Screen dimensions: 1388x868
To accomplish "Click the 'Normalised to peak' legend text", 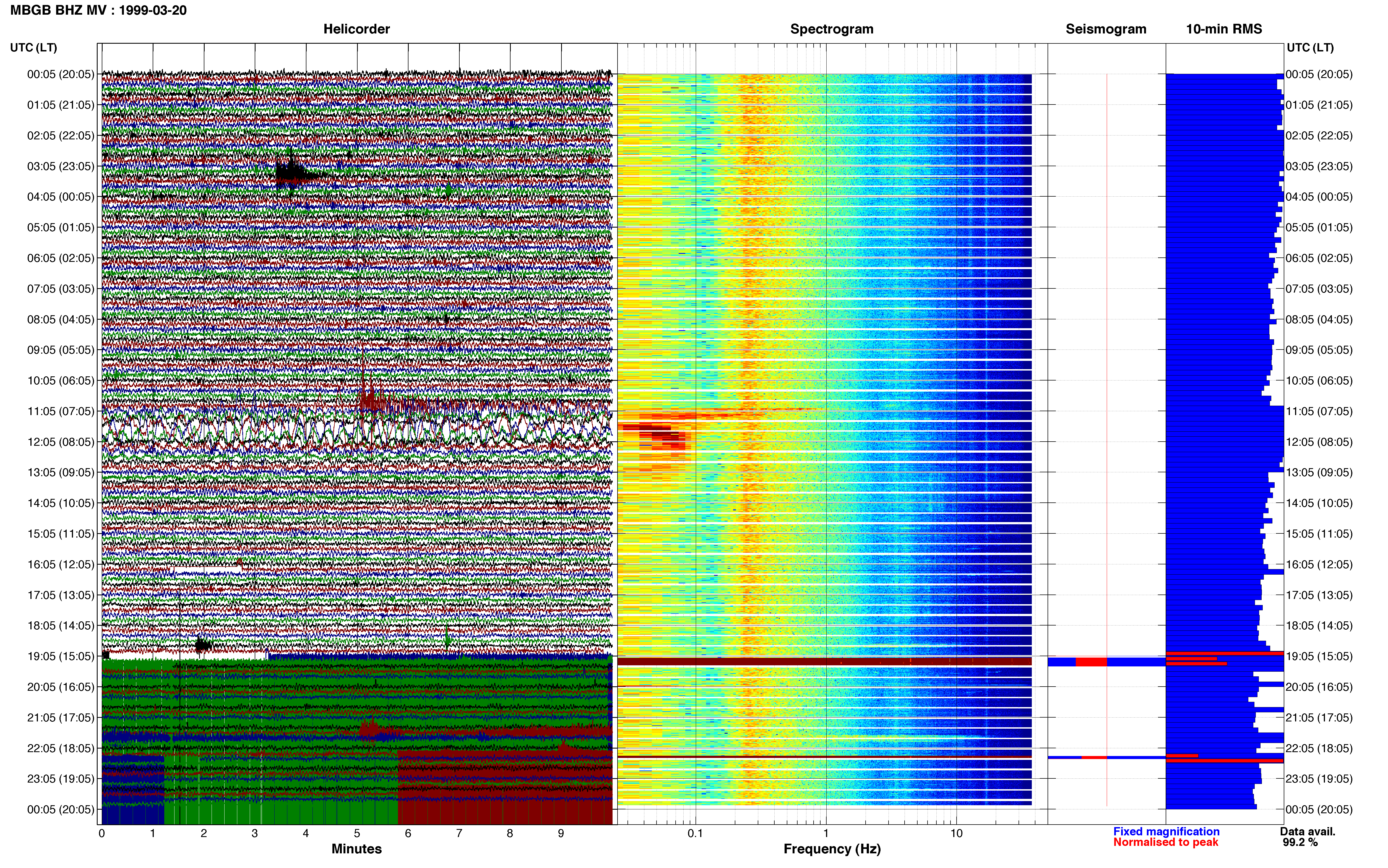I will [1165, 842].
